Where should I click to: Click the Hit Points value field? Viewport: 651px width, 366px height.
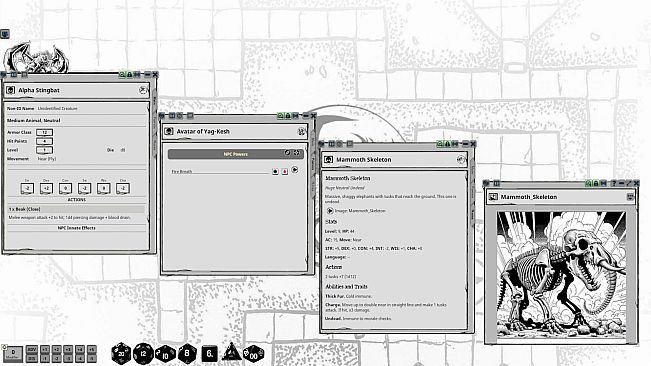(44, 141)
